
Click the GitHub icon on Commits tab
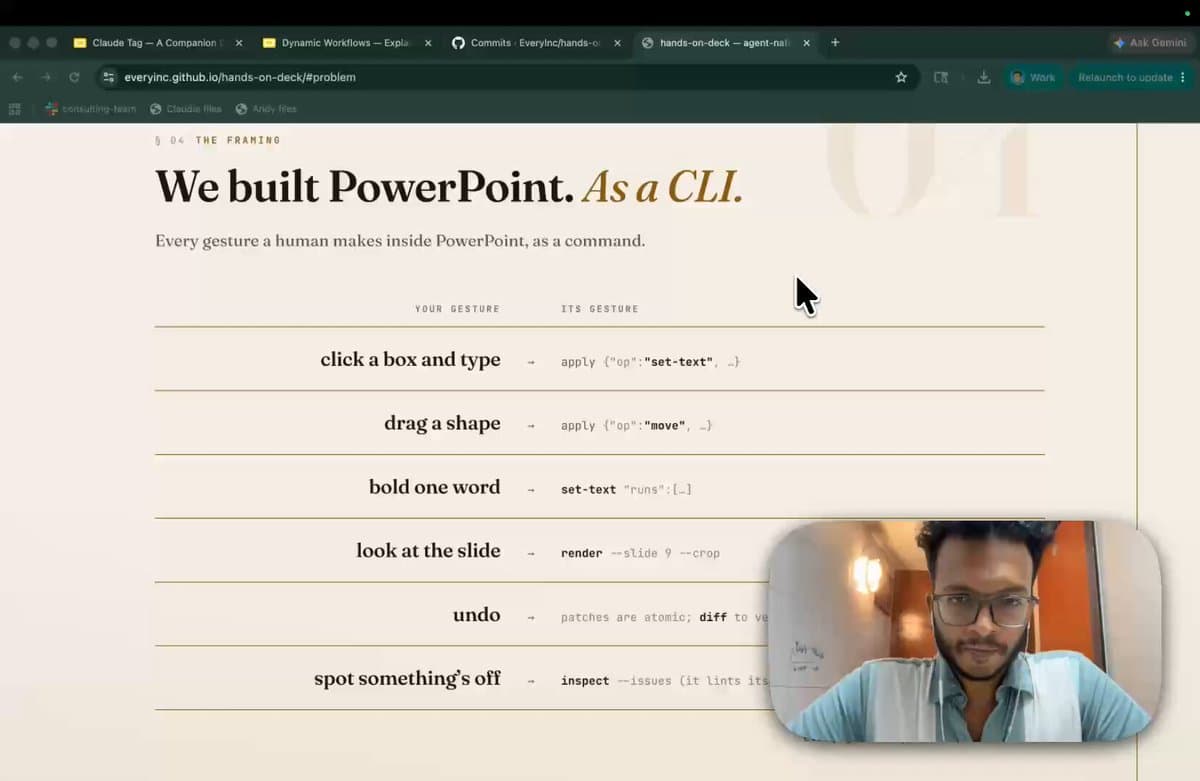click(x=458, y=43)
